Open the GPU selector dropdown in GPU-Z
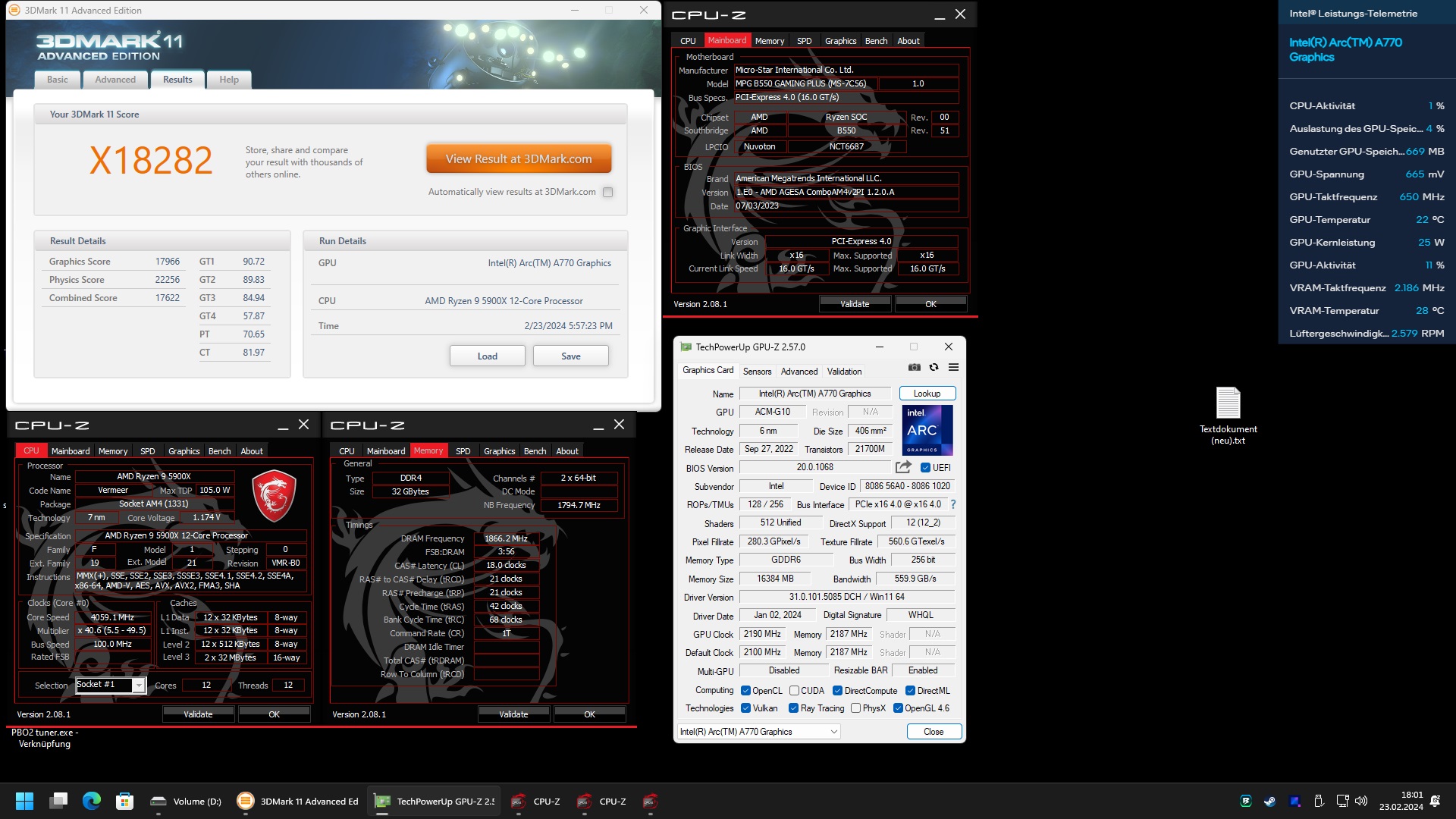 759,732
